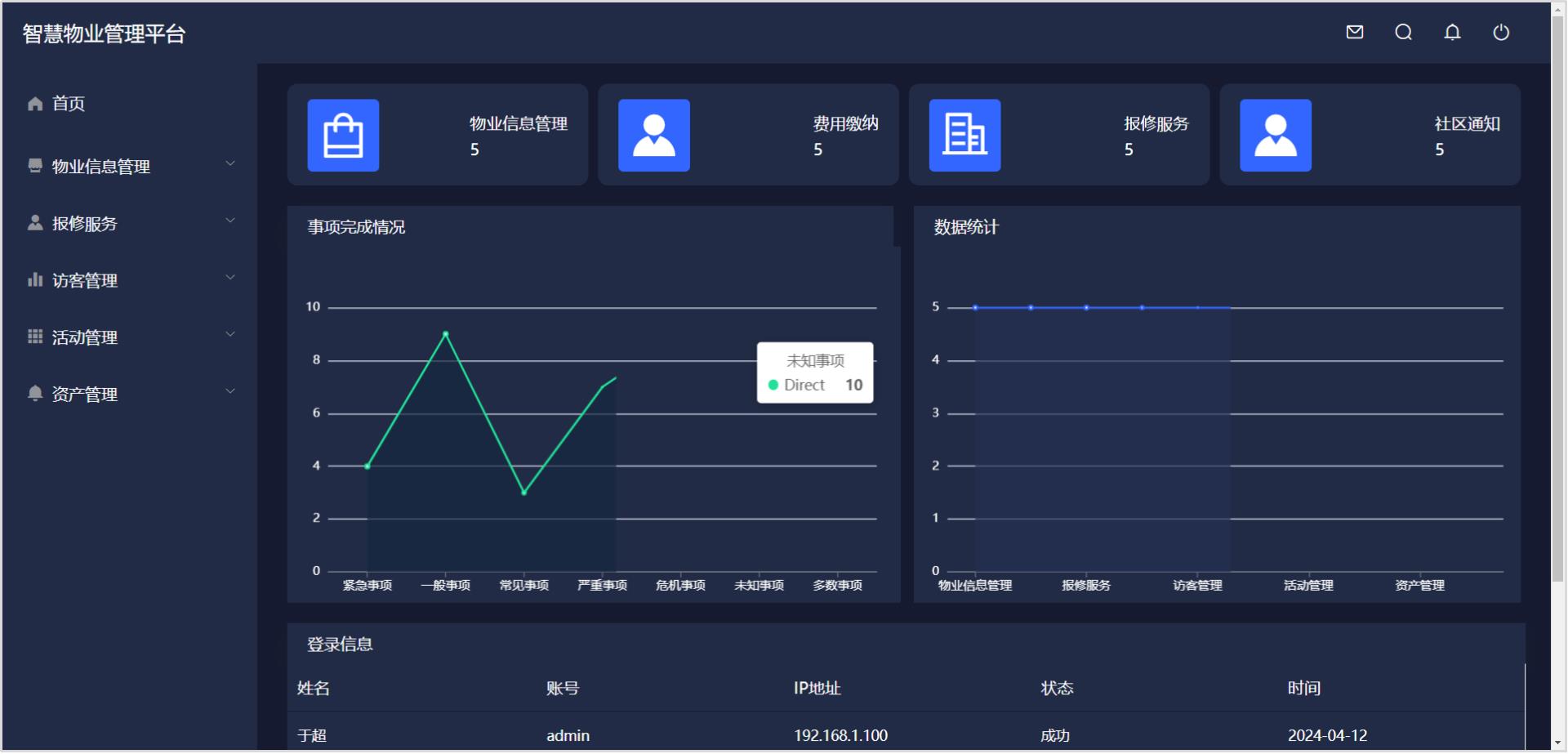Expand the 访客管理 sidebar chevron
Screen dimensions: 1568x754
coord(229,277)
